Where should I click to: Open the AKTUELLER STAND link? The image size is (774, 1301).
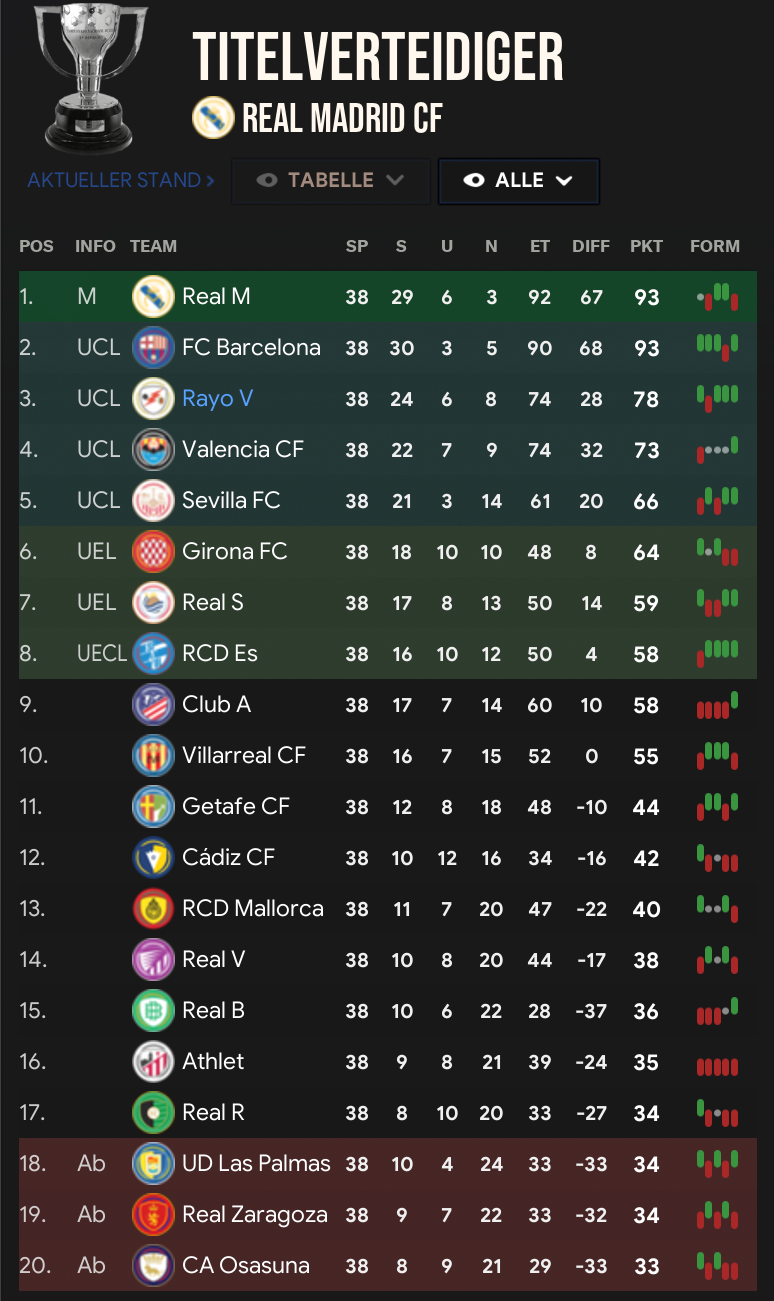pyautogui.click(x=121, y=181)
